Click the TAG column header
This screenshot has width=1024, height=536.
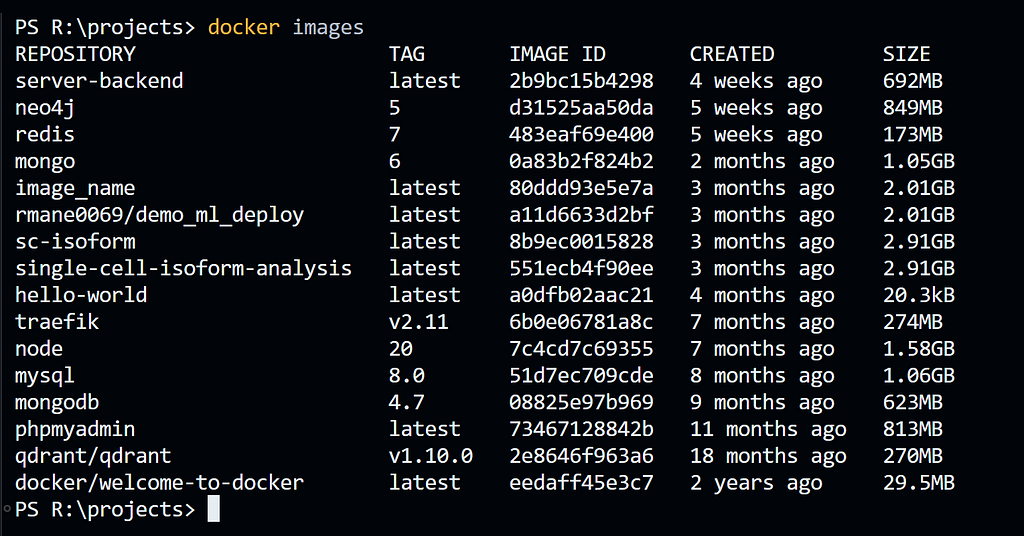(x=407, y=54)
